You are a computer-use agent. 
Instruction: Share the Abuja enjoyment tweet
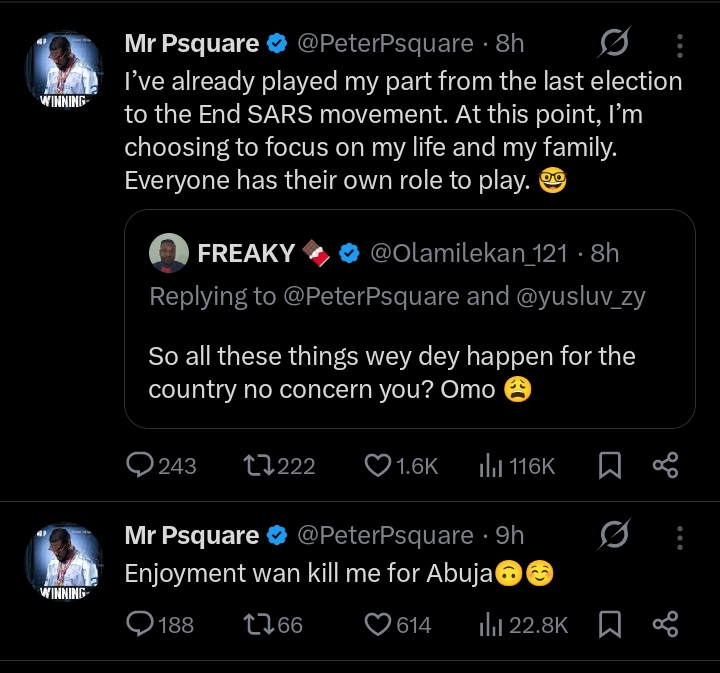(665, 625)
